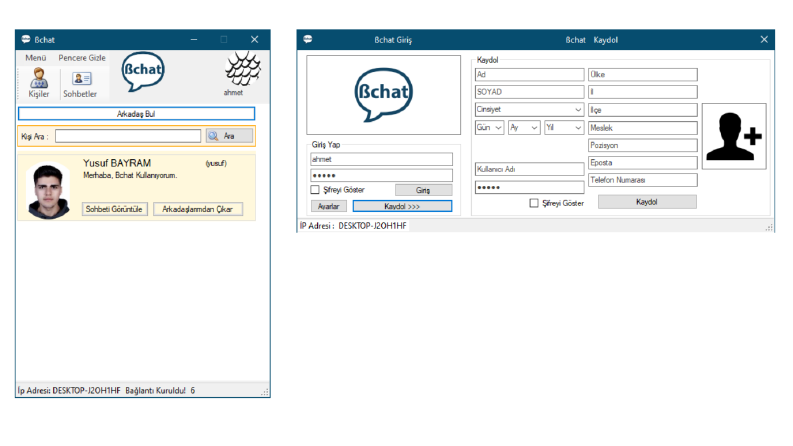Close the Bchat Giriş window
The image size is (793, 446).
pos(764,39)
